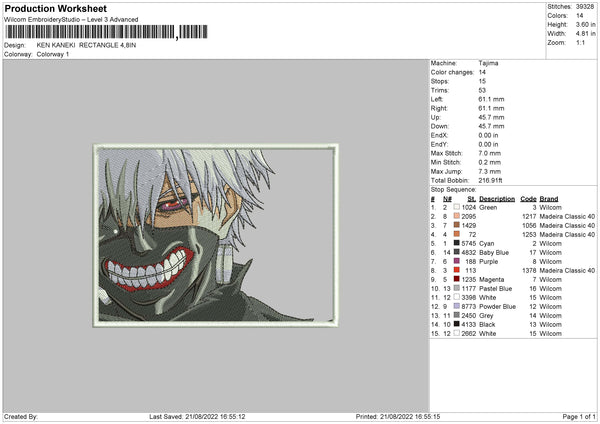Click the Width value 4.81 in
The image size is (600, 424).
(585, 34)
